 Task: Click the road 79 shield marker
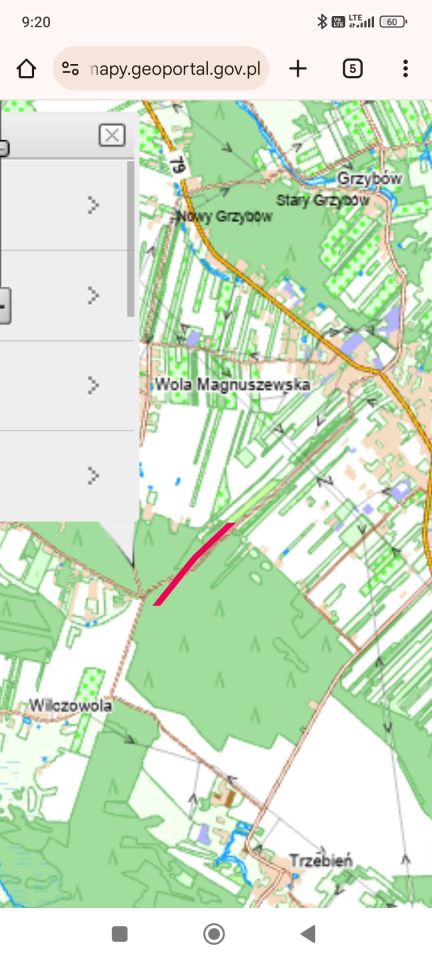(x=177, y=165)
